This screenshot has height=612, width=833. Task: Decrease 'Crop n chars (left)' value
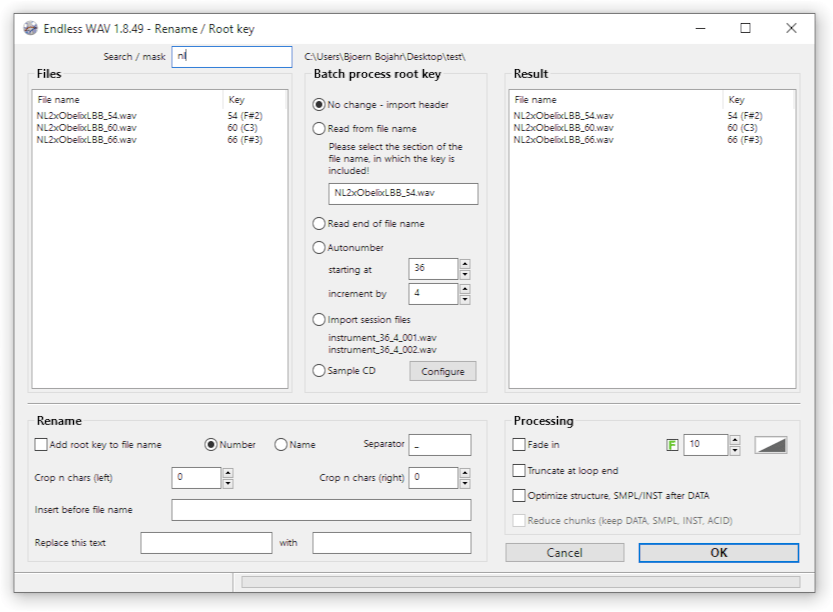coord(228,483)
